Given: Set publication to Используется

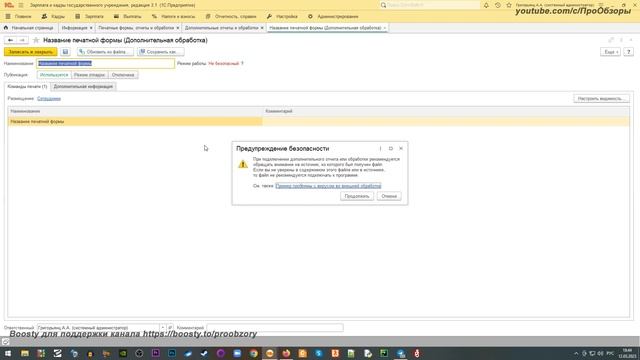Looking at the screenshot, I should 54,75.
